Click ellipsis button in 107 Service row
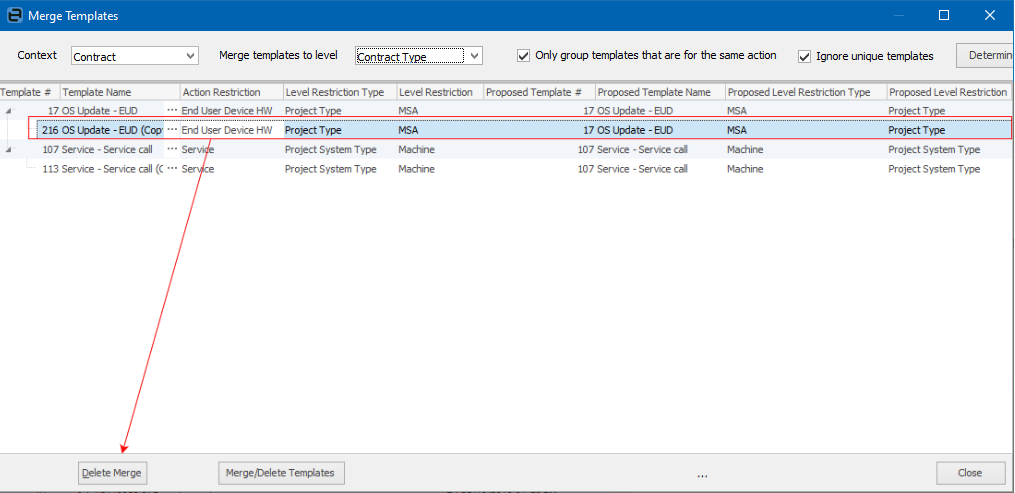 (x=172, y=150)
